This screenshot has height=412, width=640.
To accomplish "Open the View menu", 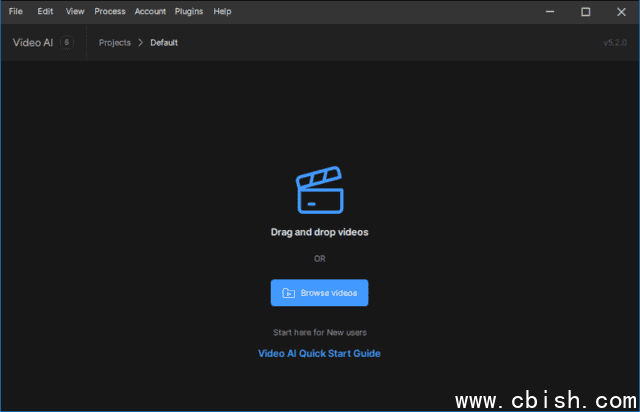I will pyautogui.click(x=75, y=11).
